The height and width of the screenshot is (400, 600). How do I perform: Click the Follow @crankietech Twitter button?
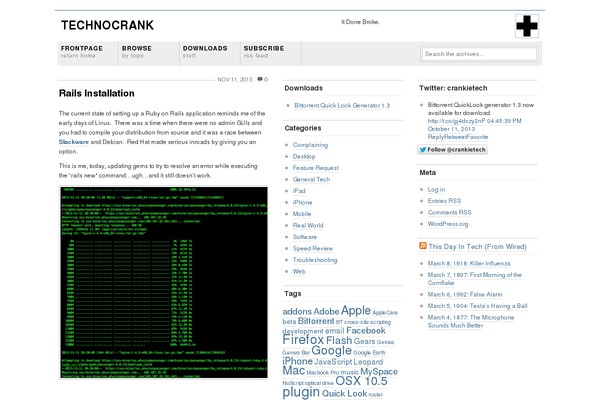click(452, 150)
